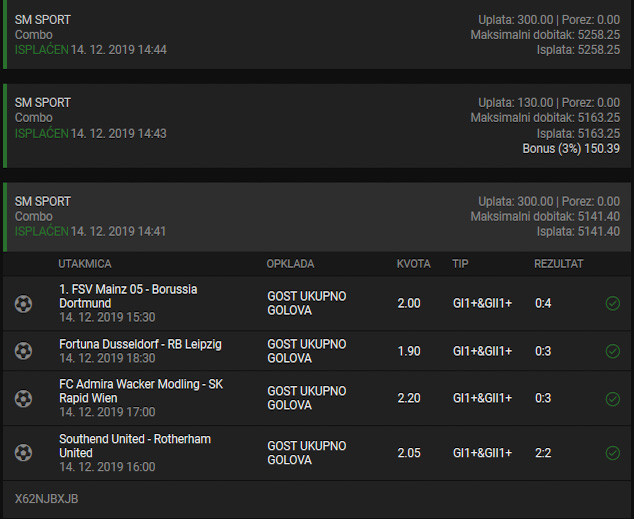The width and height of the screenshot is (634, 519).
Task: Click soccer ball icon for Southend United match
Action: click(23, 453)
